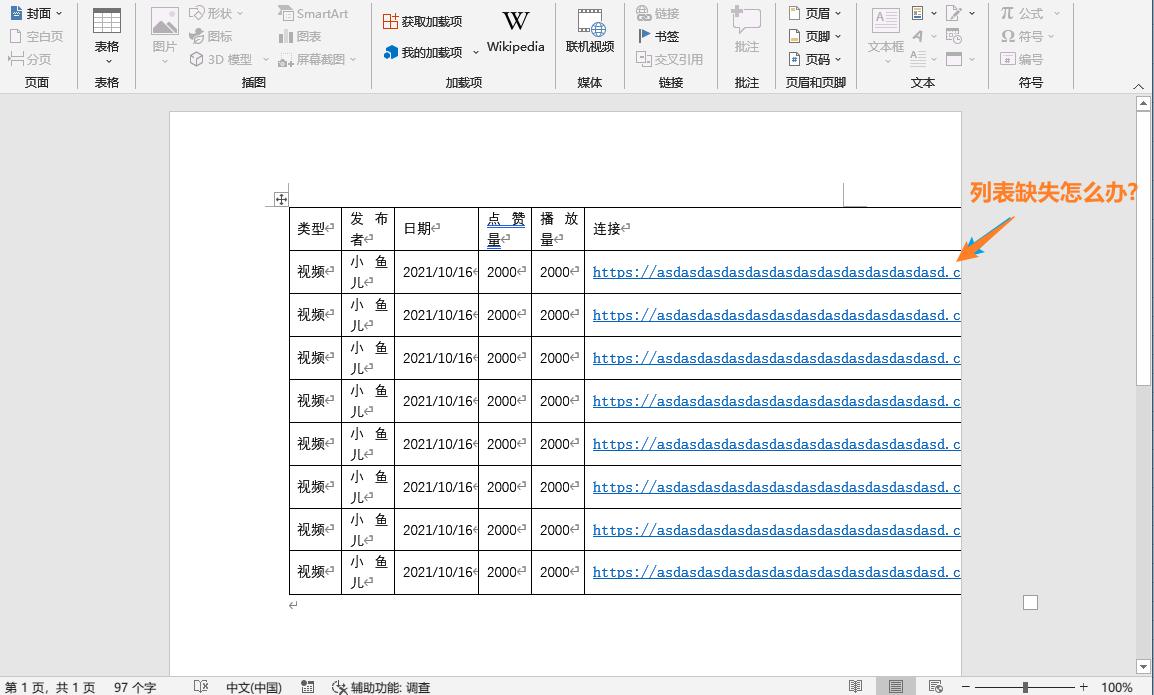This screenshot has width=1154, height=695.
Task: Switch to Web Layout view in status bar
Action: pyautogui.click(x=936, y=687)
